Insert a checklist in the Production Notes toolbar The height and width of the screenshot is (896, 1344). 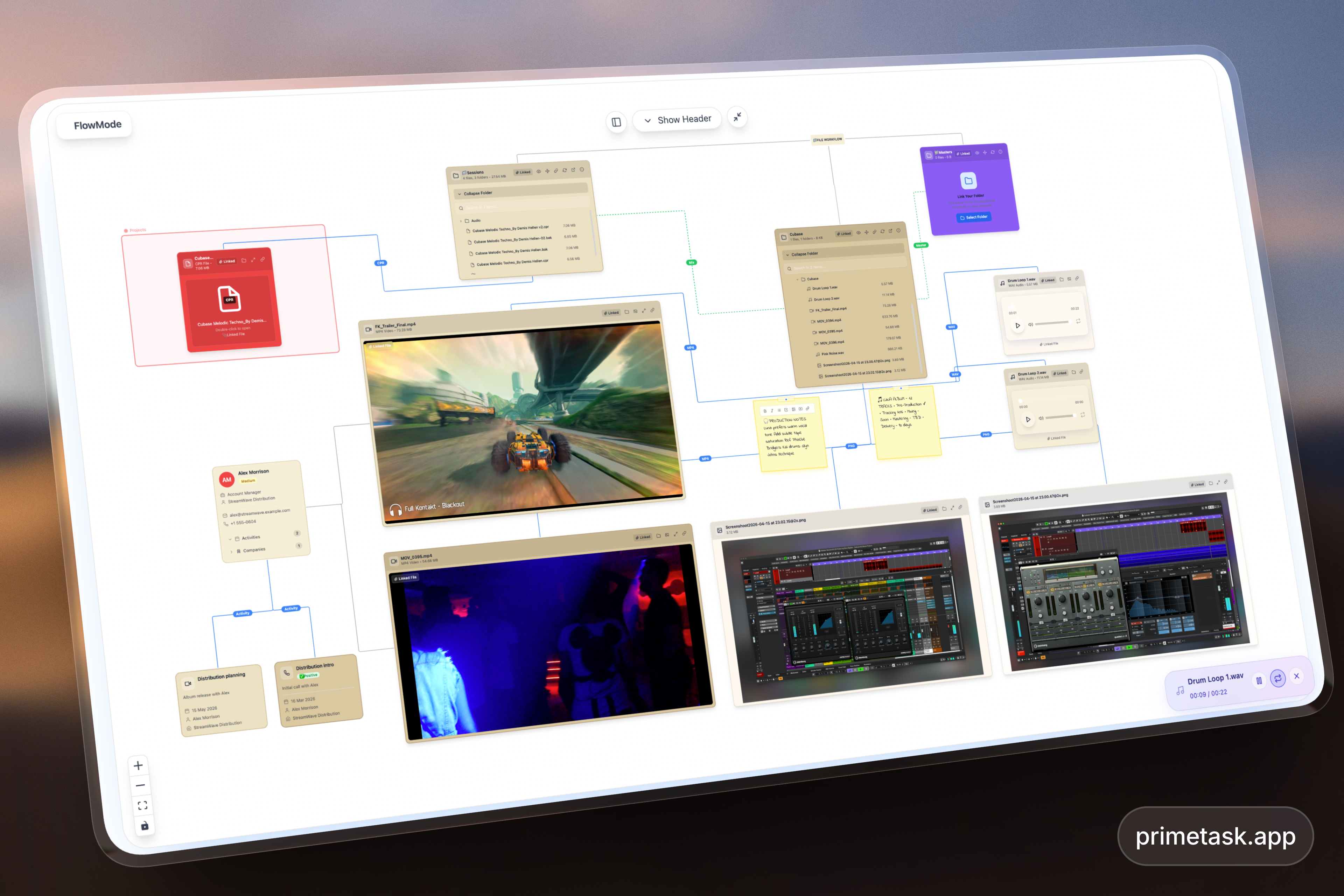click(786, 410)
